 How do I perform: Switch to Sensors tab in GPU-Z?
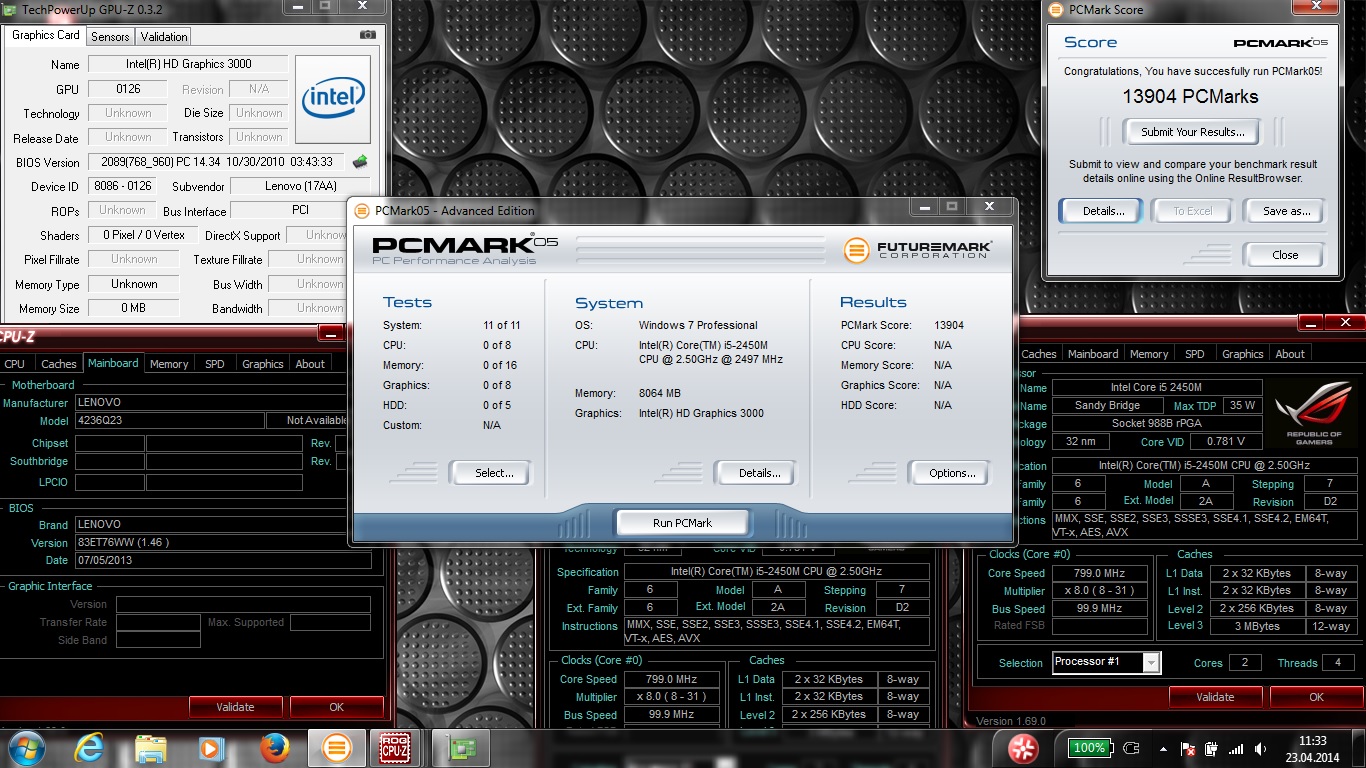[x=110, y=36]
